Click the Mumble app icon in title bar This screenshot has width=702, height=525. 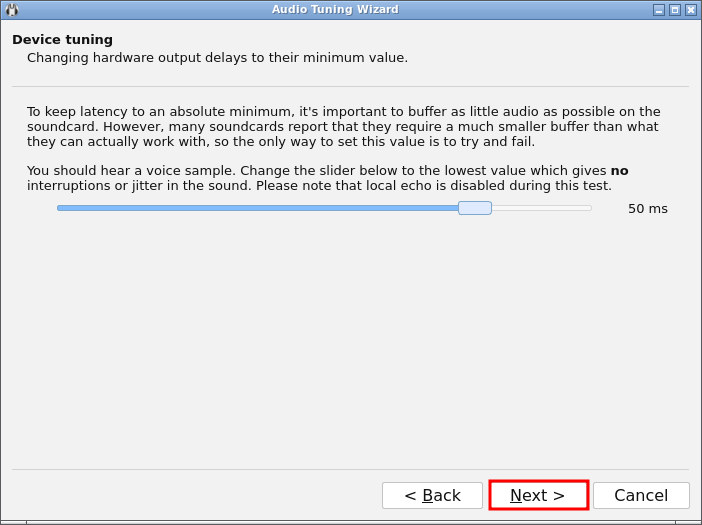[x=12, y=9]
